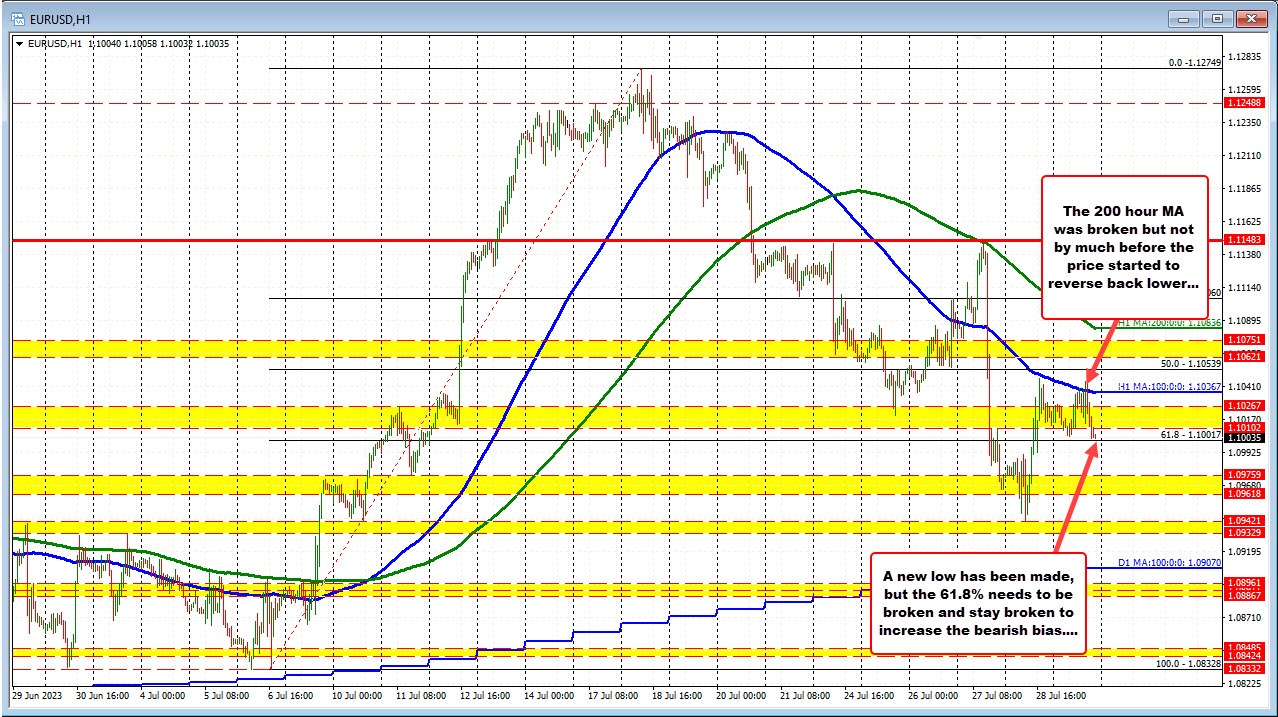Select the D1 MA:100 label near the blue stepline

click(x=1168, y=563)
